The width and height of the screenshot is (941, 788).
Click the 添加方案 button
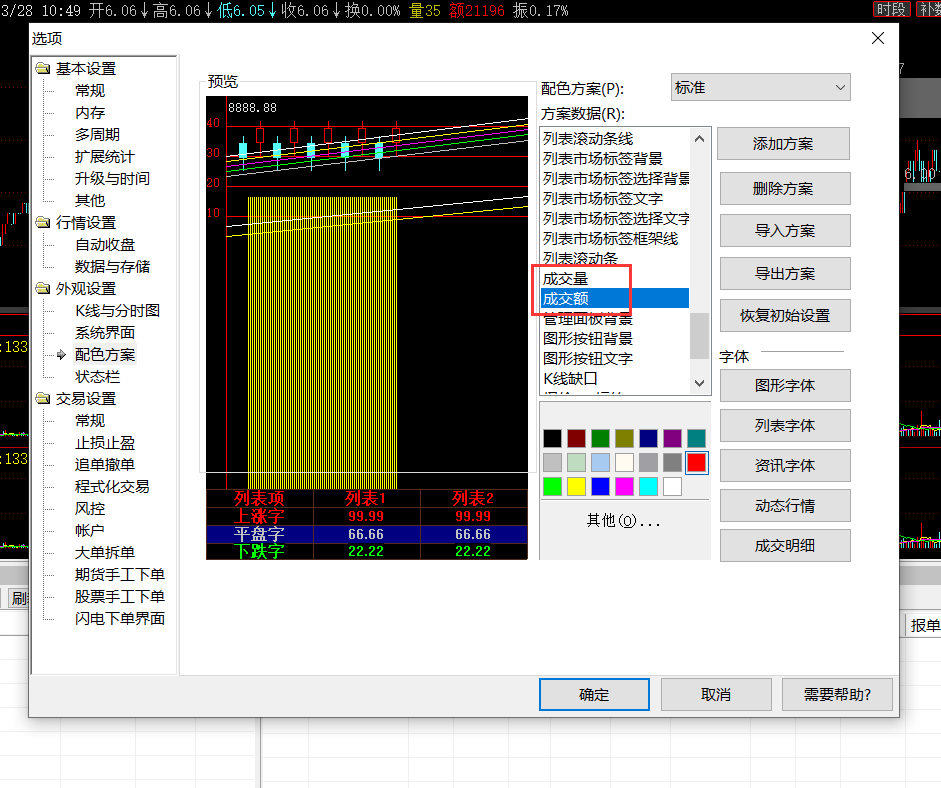pos(783,144)
